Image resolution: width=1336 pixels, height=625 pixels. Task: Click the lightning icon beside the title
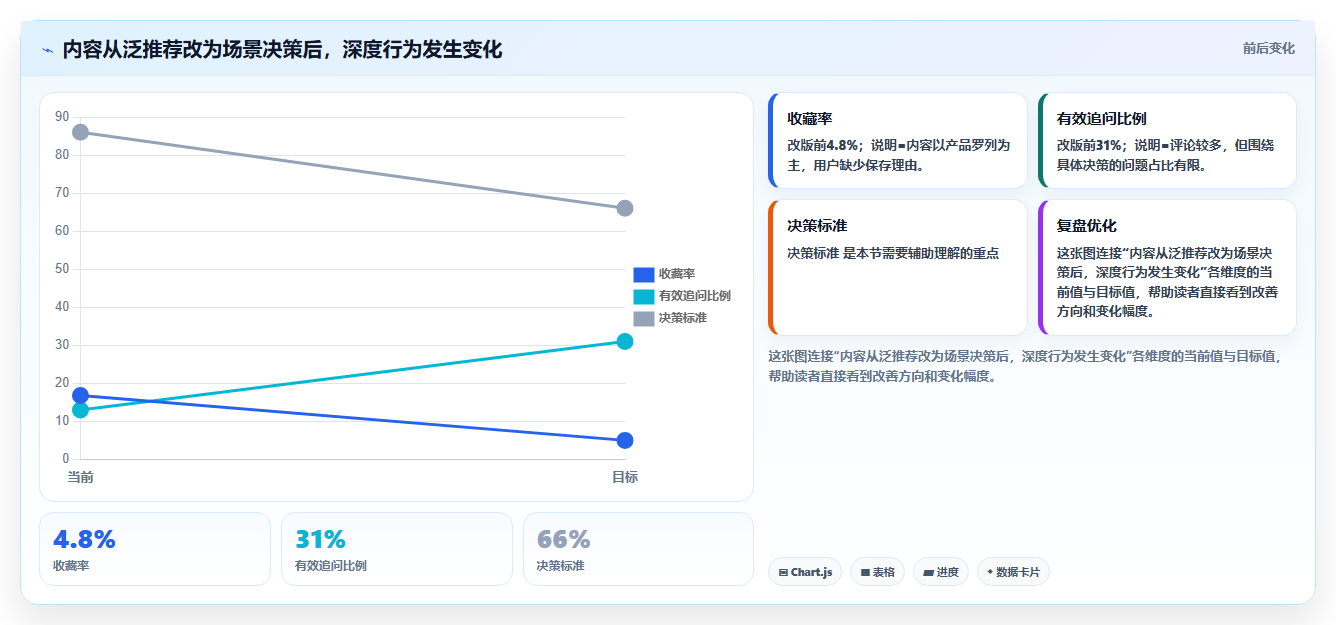[x=47, y=50]
